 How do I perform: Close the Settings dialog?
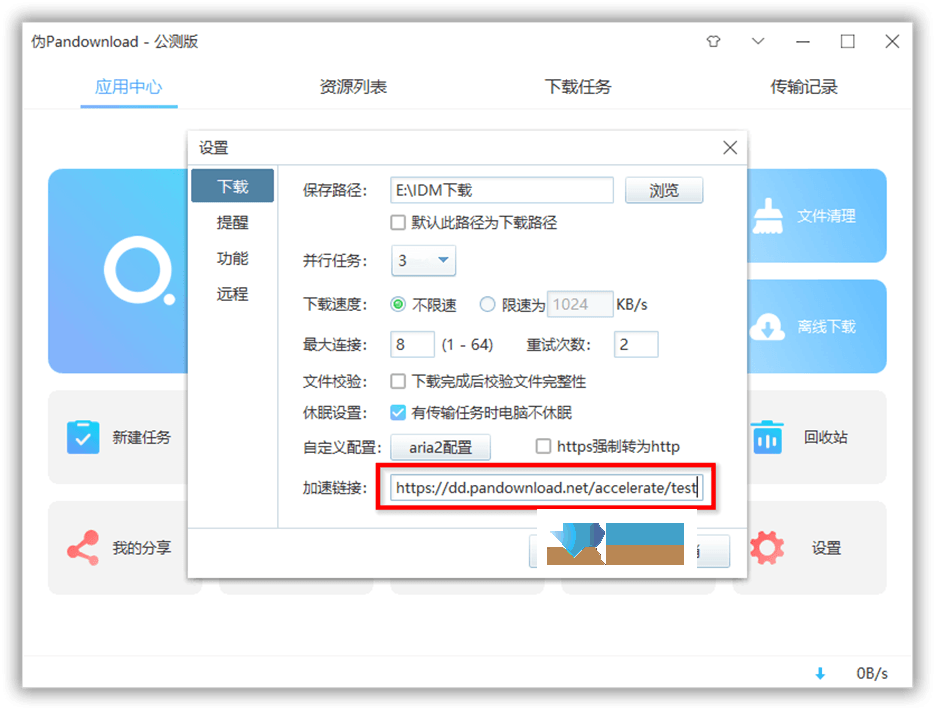[x=730, y=148]
